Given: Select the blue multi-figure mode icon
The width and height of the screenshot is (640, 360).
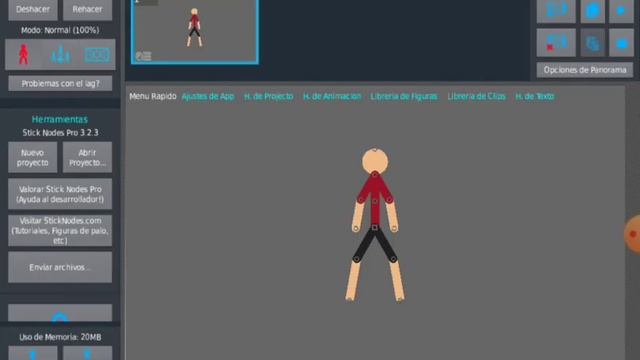Looking at the screenshot, I should [x=60, y=55].
